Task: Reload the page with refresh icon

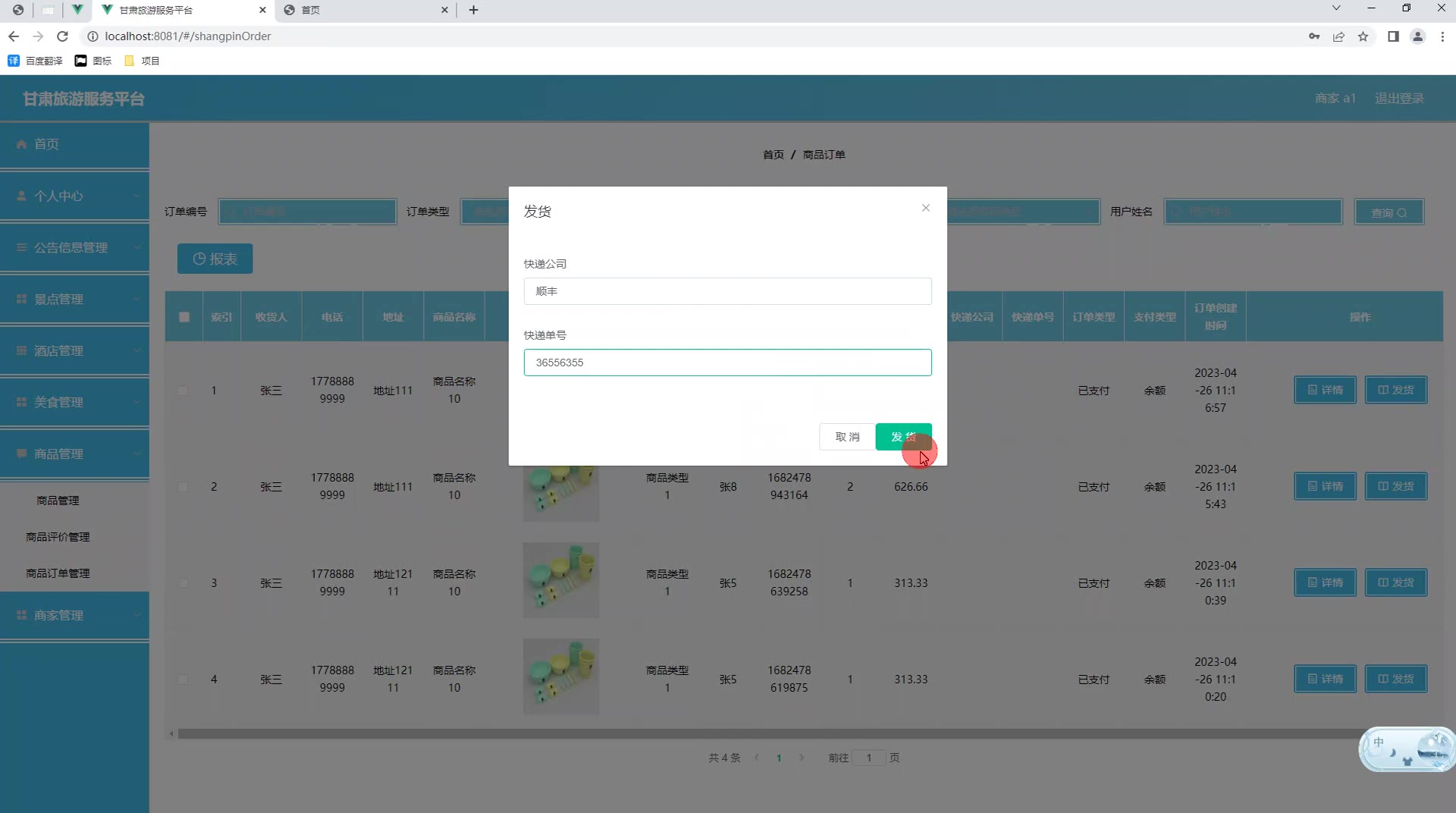Action: point(63,36)
